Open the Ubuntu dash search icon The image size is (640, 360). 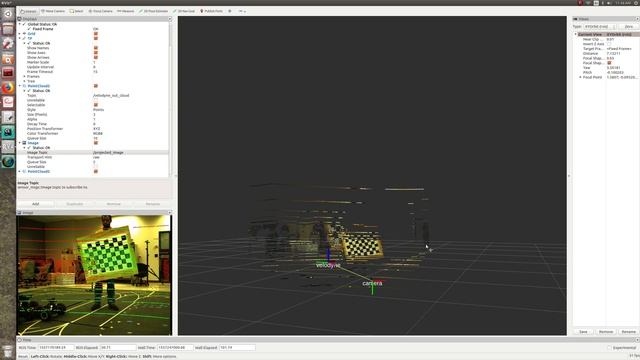click(8, 14)
